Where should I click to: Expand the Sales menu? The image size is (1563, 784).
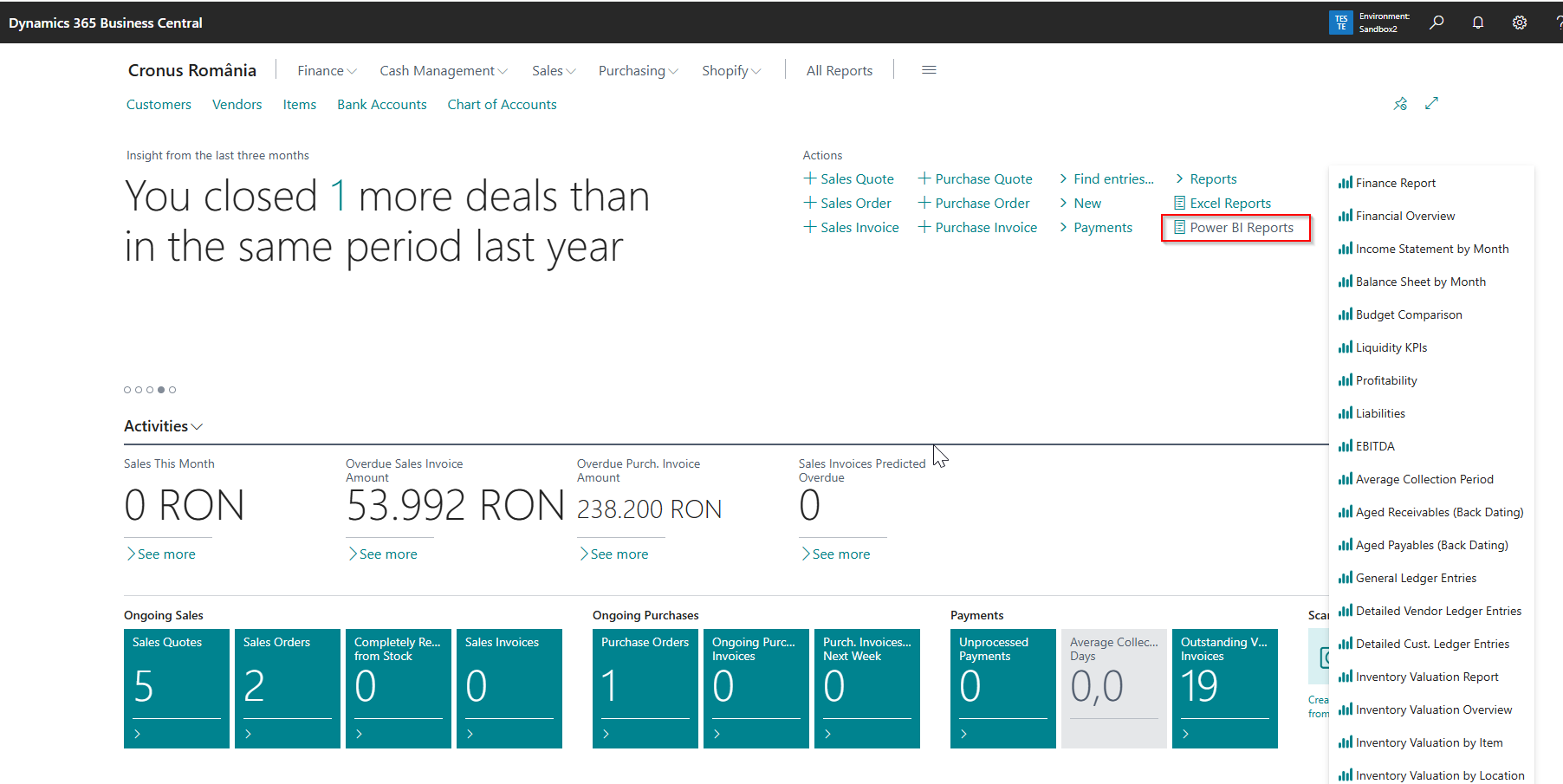click(554, 71)
